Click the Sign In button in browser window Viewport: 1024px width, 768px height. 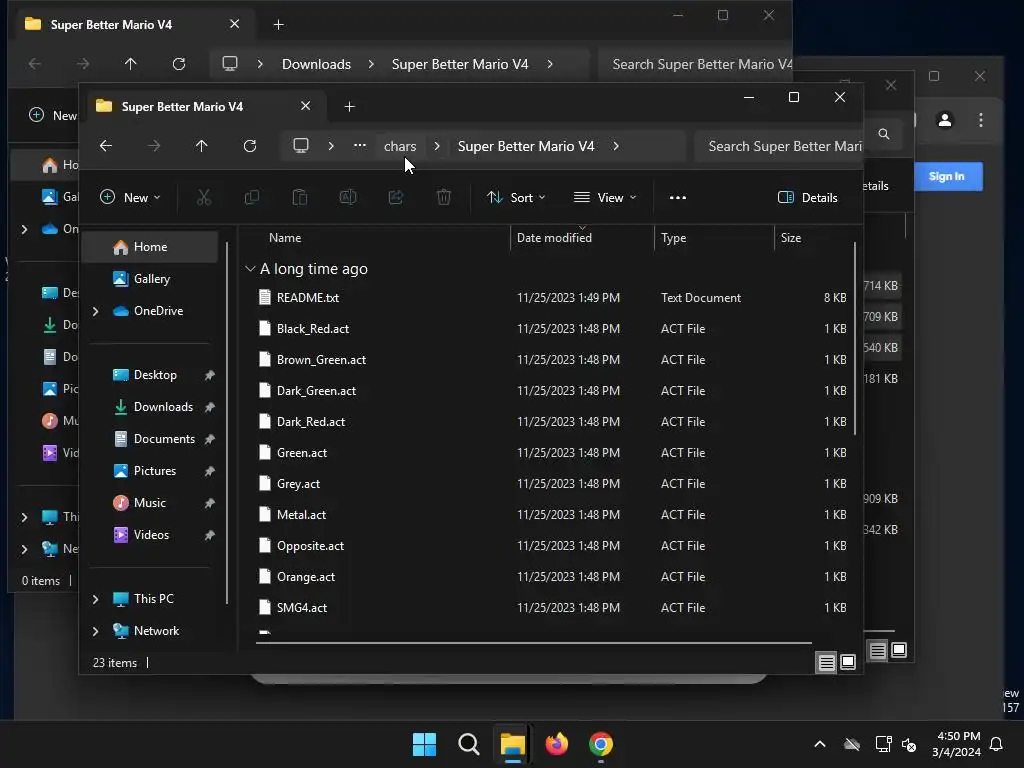point(946,176)
